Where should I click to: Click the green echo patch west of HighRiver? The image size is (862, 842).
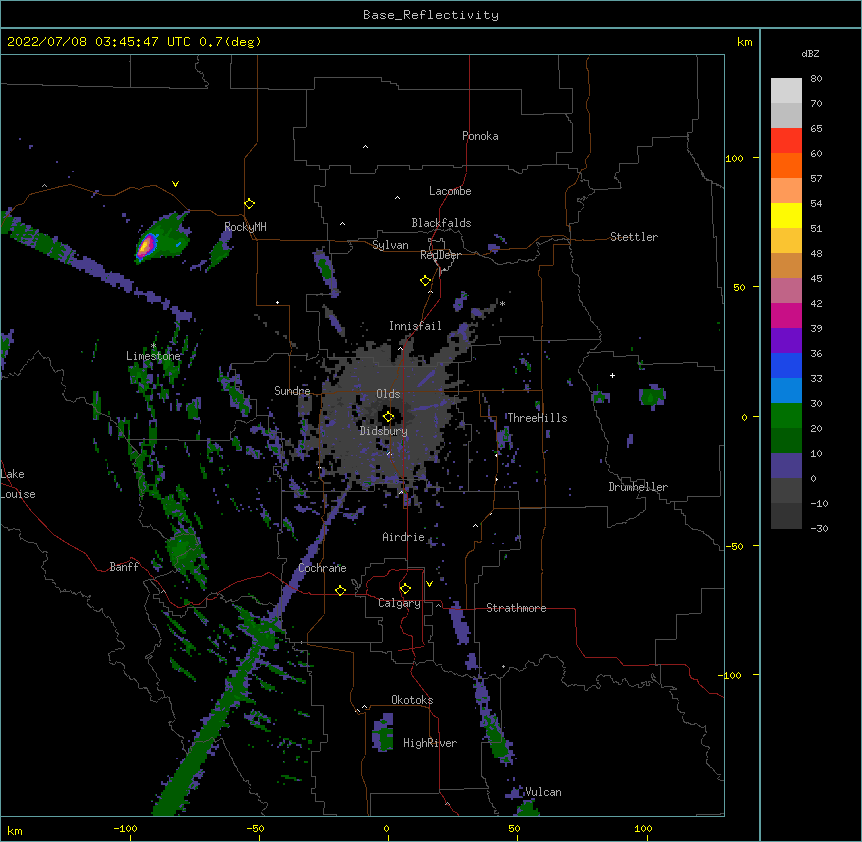(383, 734)
